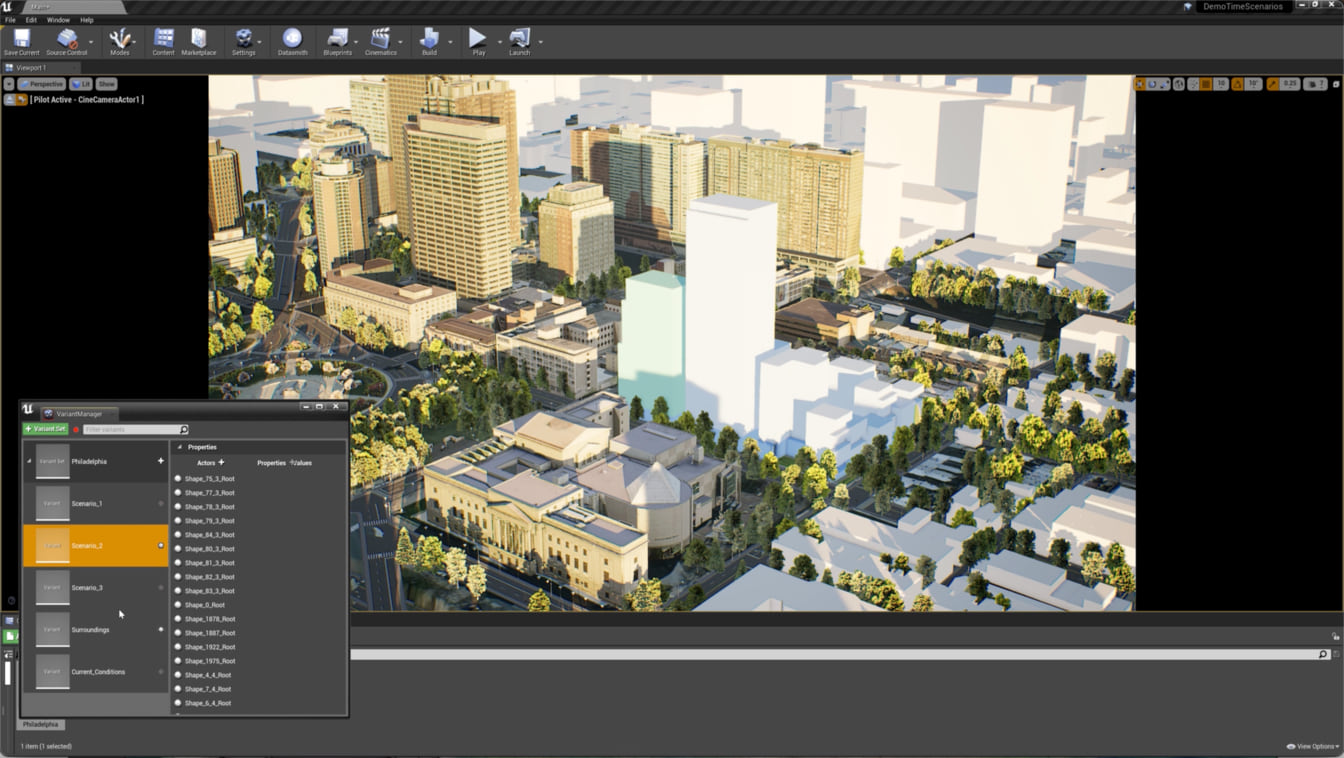1344x758 pixels.
Task: Click the world coordinate system globe icon
Action: coord(1179,84)
